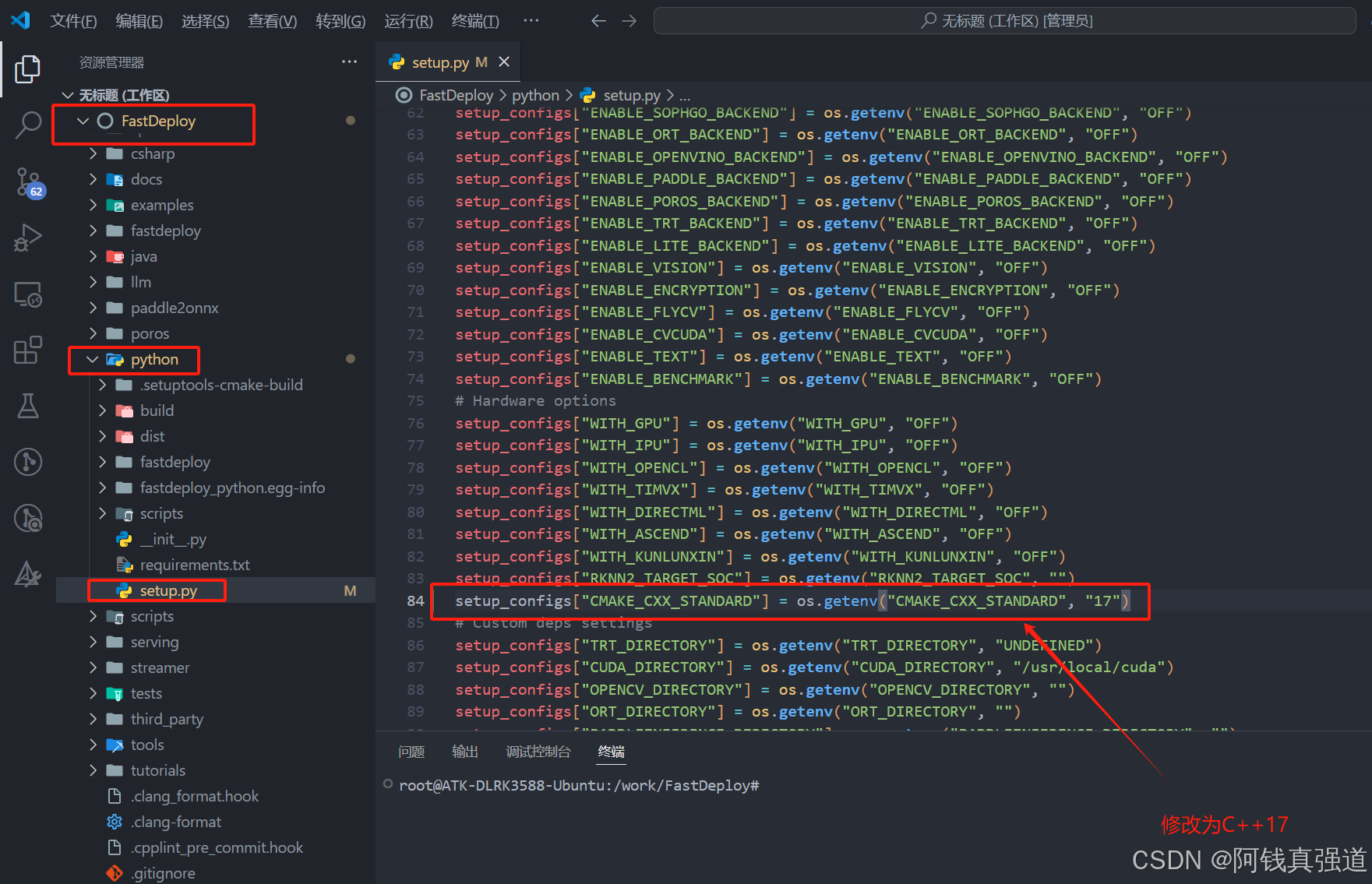Expand the .setuptools-cmake-build folder
Image resolution: width=1372 pixels, height=884 pixels.
click(x=103, y=385)
